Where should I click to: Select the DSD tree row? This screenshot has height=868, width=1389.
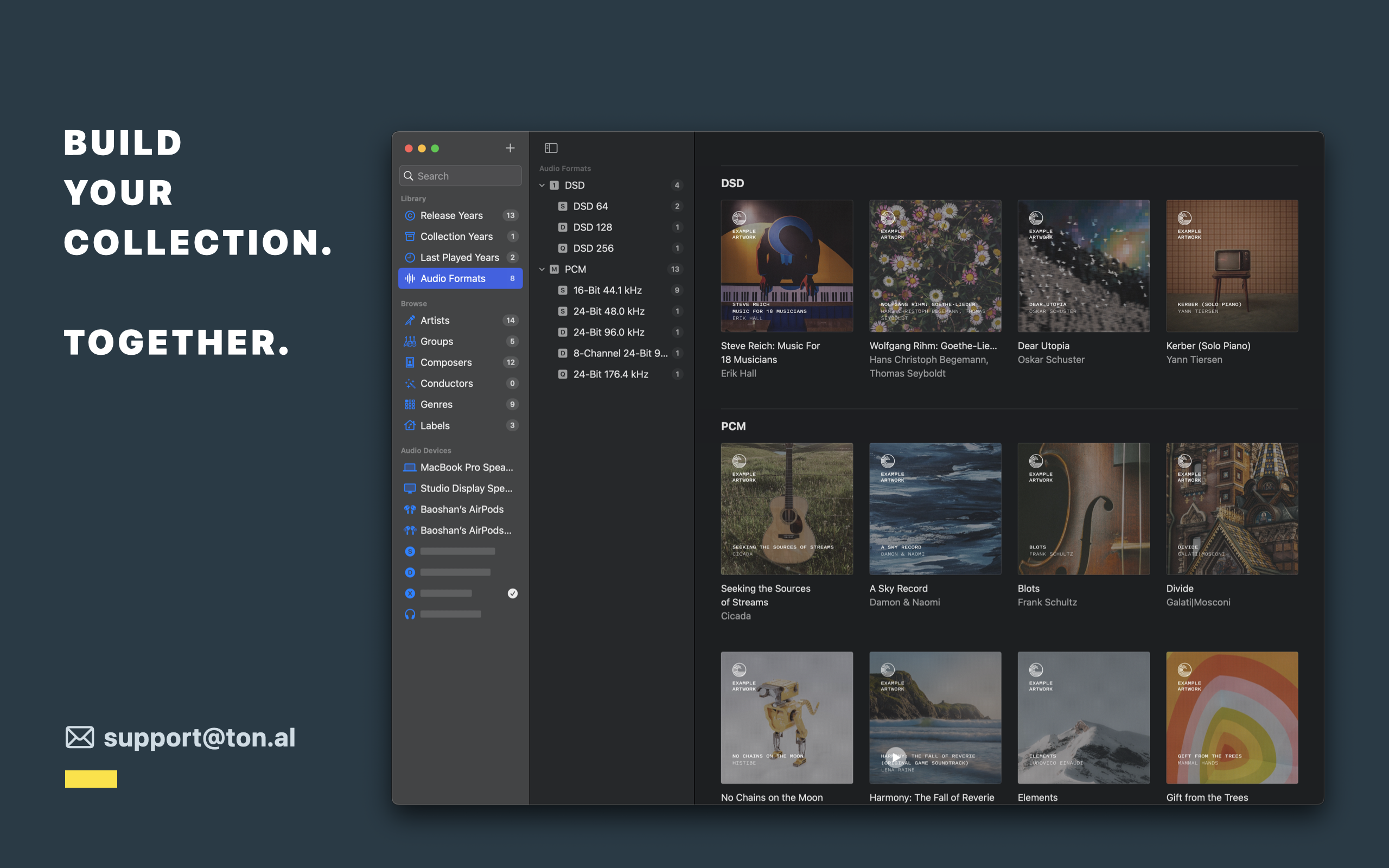click(612, 186)
